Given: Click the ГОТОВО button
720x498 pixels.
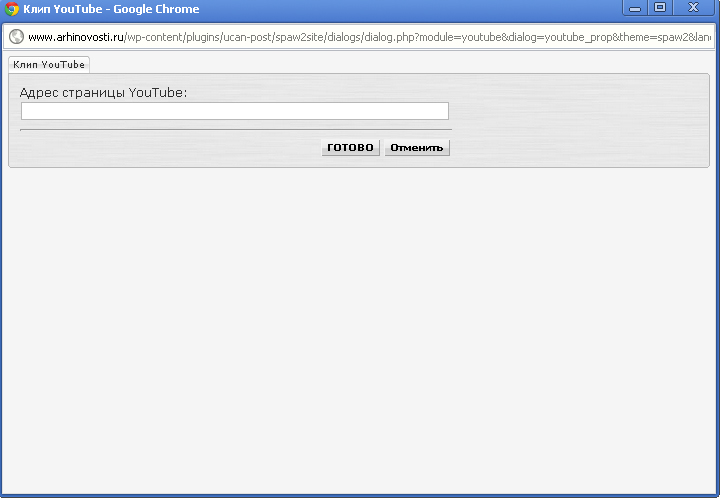Looking at the screenshot, I should tap(350, 147).
